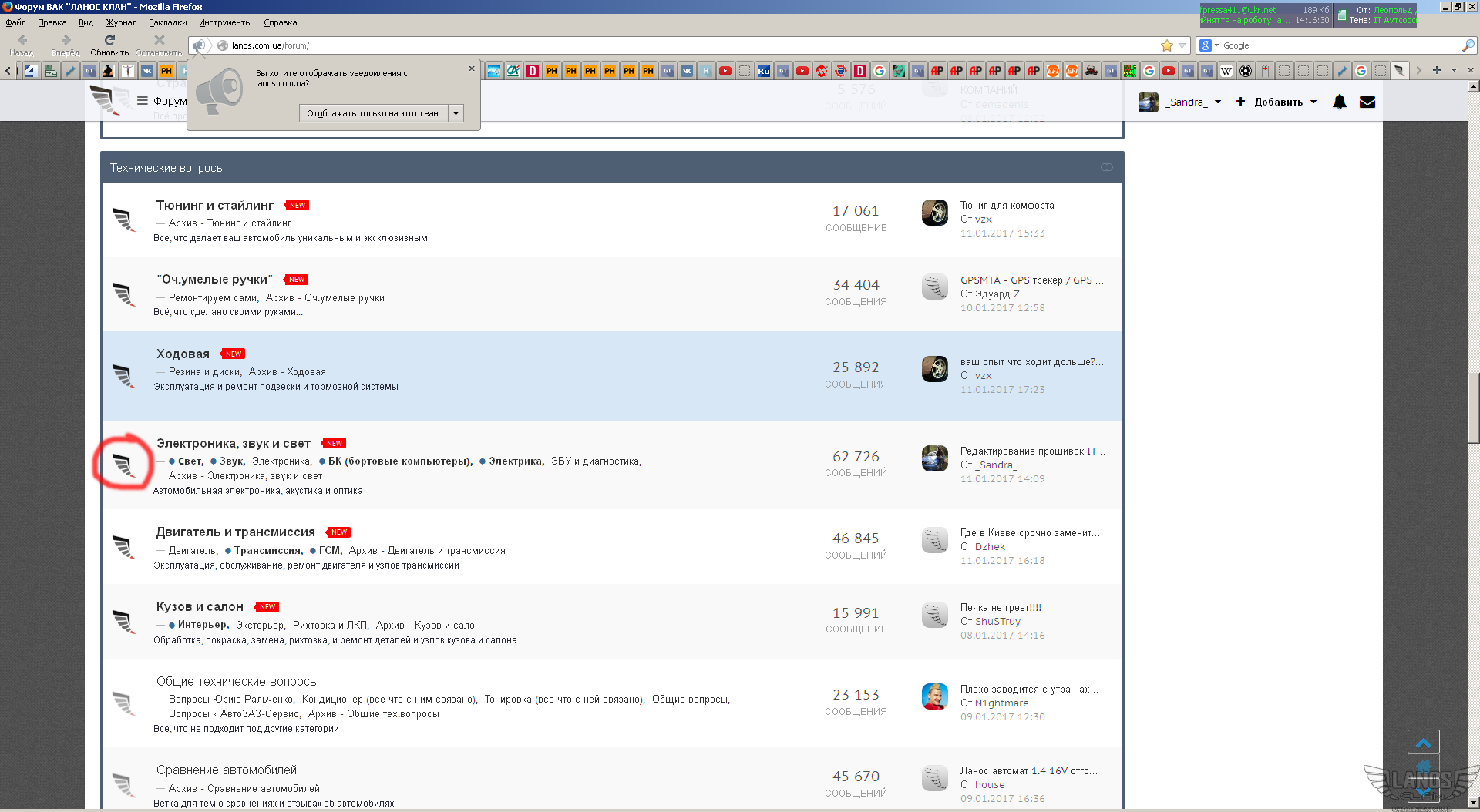Image resolution: width=1480 pixels, height=812 pixels.
Task: Open the Закладки menu
Action: coord(167,22)
